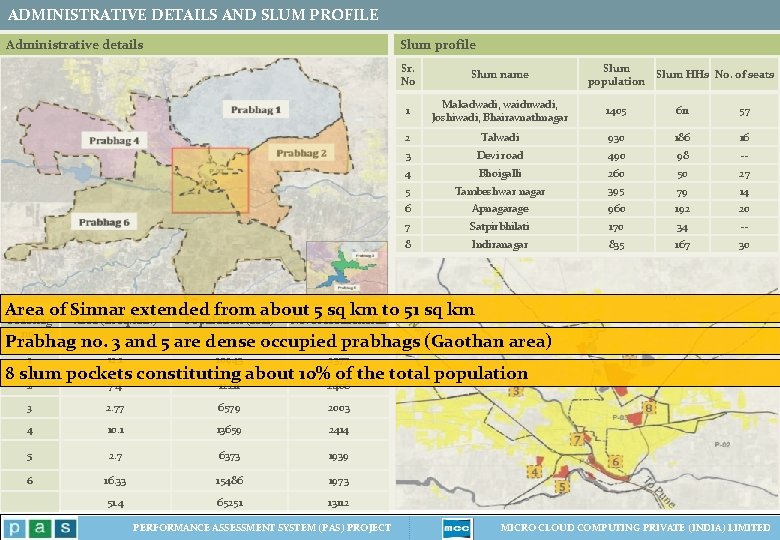Select the 'Makadwadi, waidhwadi, Joshiwadi, Bhairavnathnagar' slum name
Image resolution: width=780 pixels, height=540 pixels.
click(500, 111)
